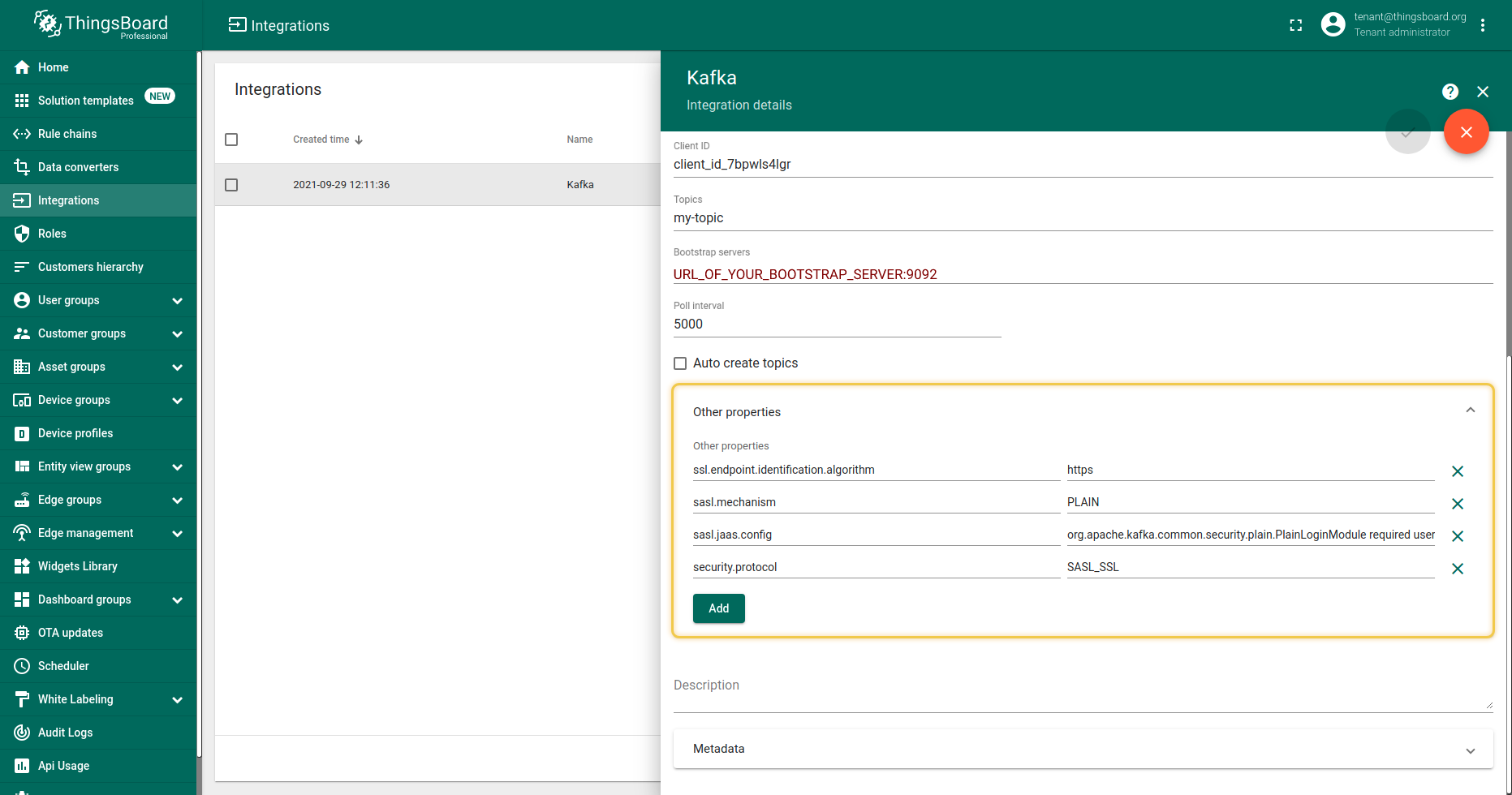Go to Data converters page
This screenshot has width=1512, height=795.
coord(78,167)
